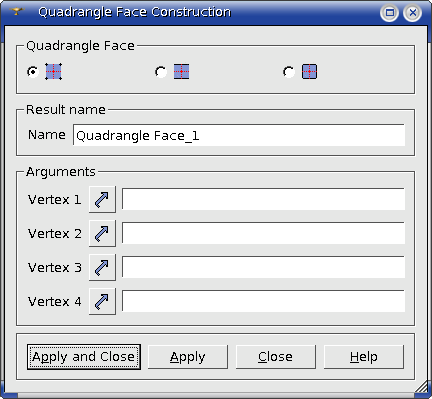Click the Apply button
The width and height of the screenshot is (432, 399).
tap(188, 357)
